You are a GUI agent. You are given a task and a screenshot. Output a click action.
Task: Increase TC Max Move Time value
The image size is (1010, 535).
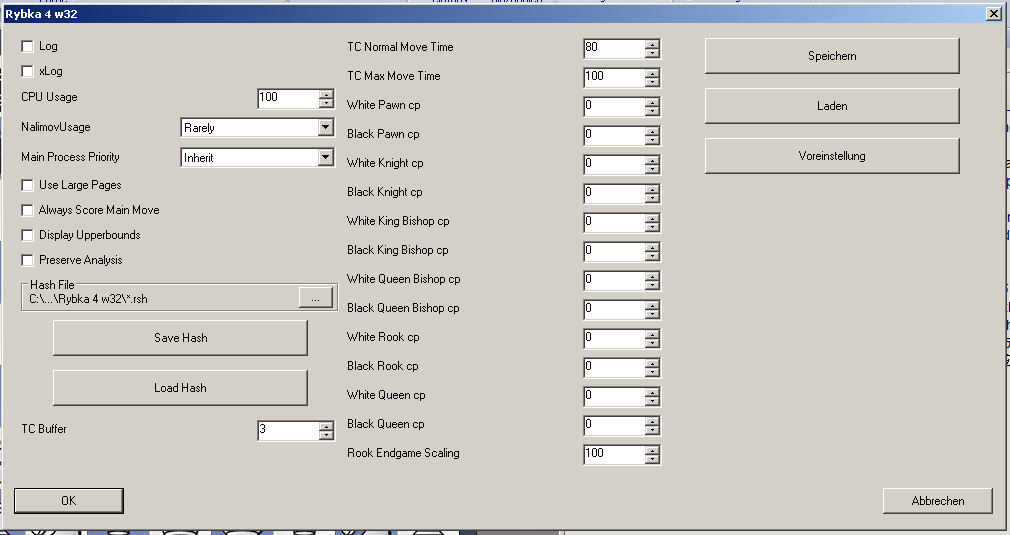653,73
